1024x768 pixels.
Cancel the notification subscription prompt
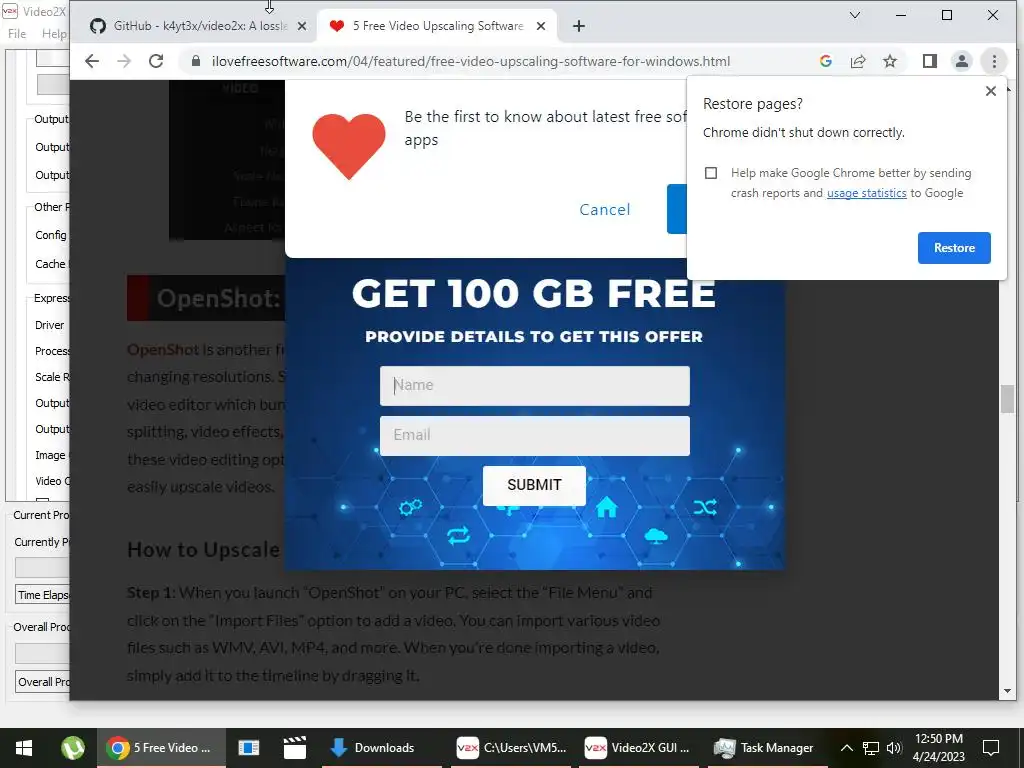pos(605,210)
